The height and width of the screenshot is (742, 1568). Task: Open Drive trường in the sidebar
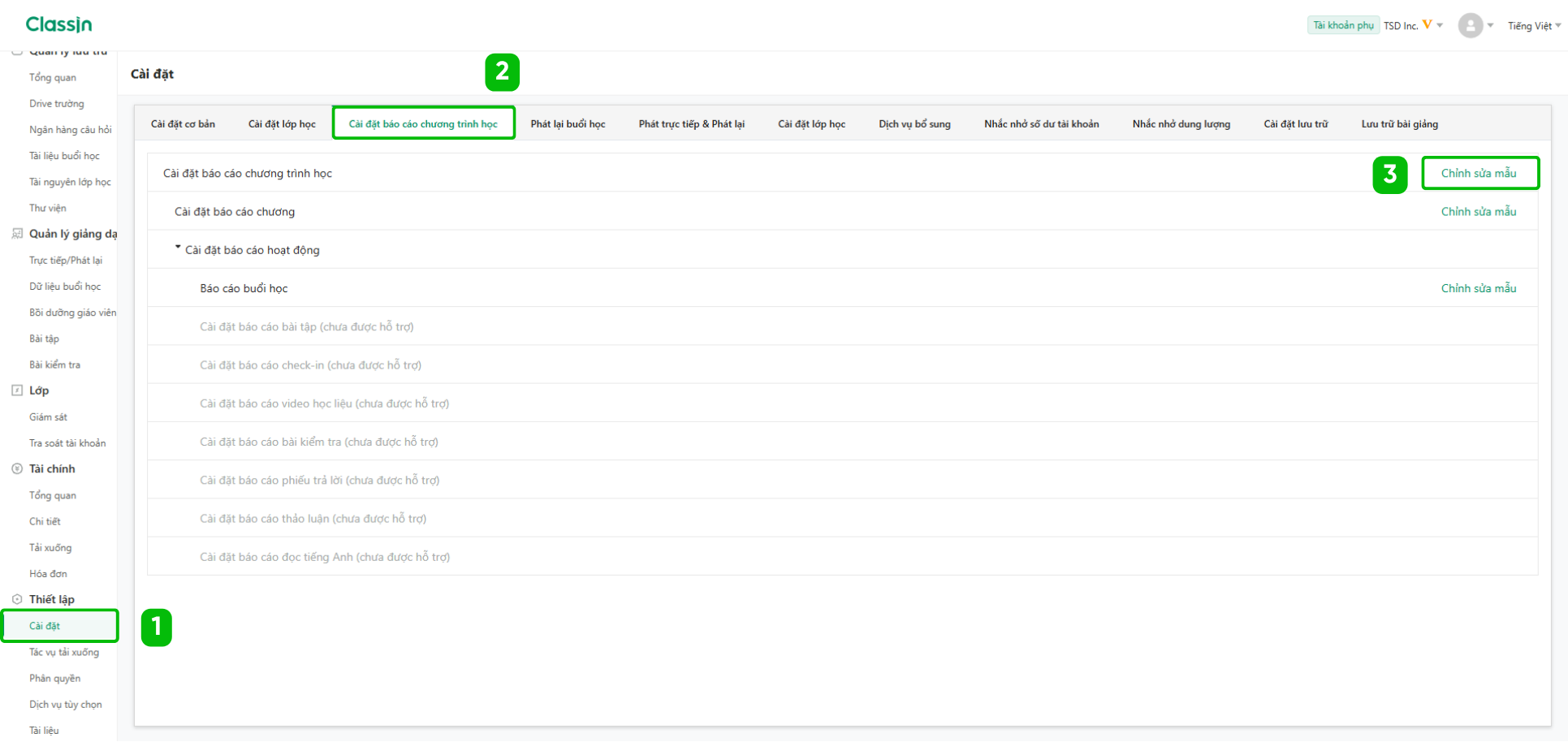(x=57, y=104)
